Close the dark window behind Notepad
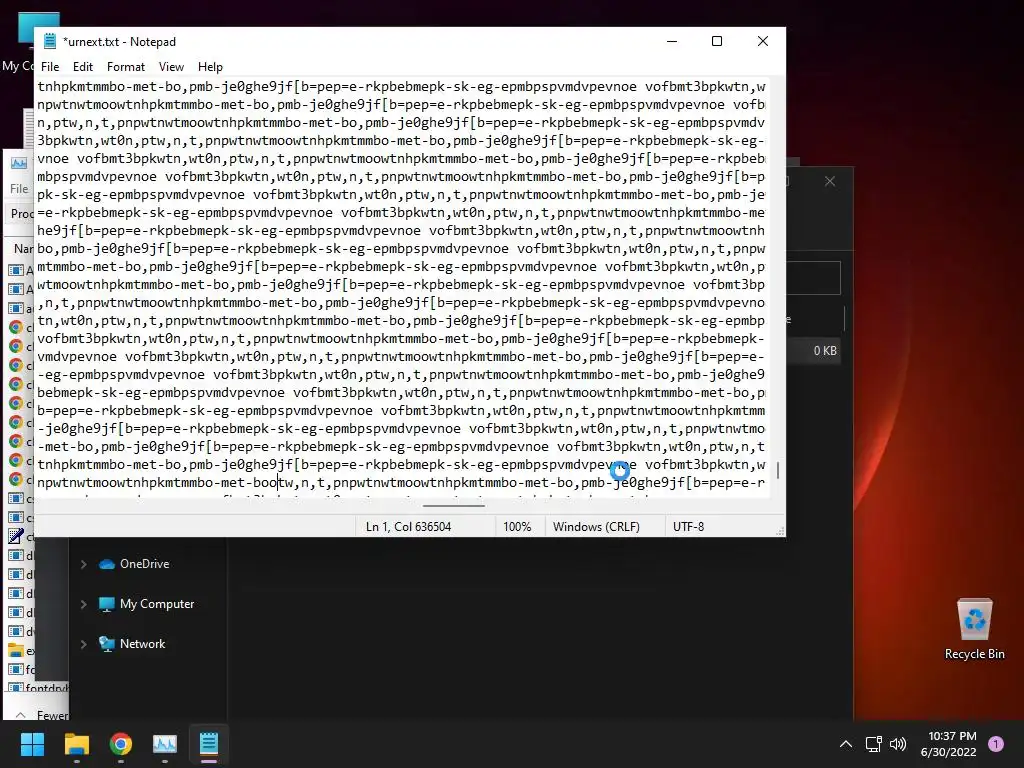 (x=829, y=182)
